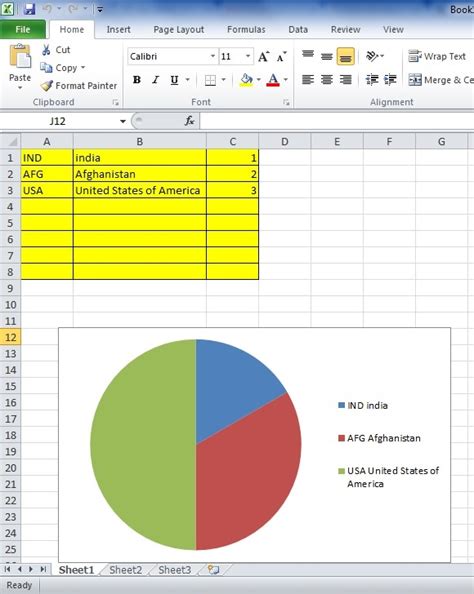
Task: Switch to the Formulas tab
Action: 246,30
